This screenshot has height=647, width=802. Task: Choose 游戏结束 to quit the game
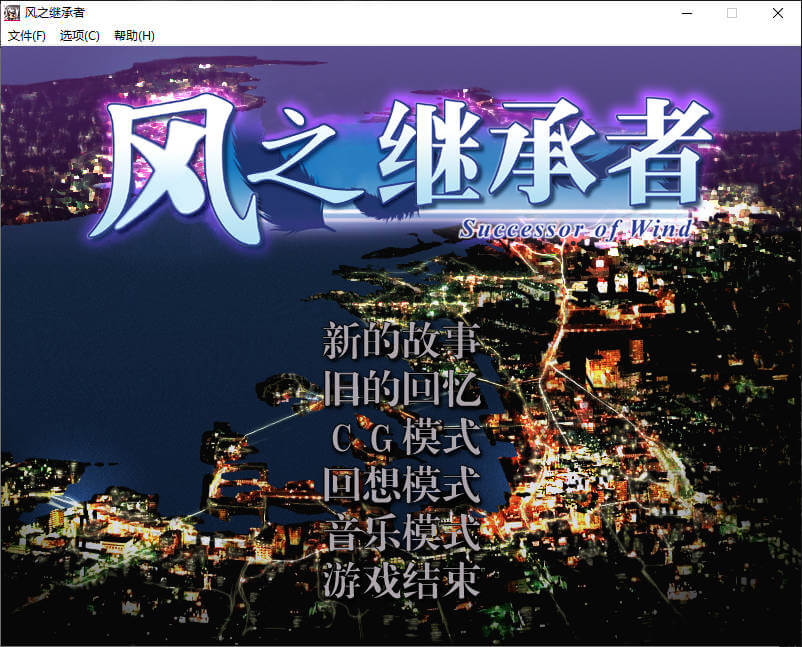pos(401,580)
